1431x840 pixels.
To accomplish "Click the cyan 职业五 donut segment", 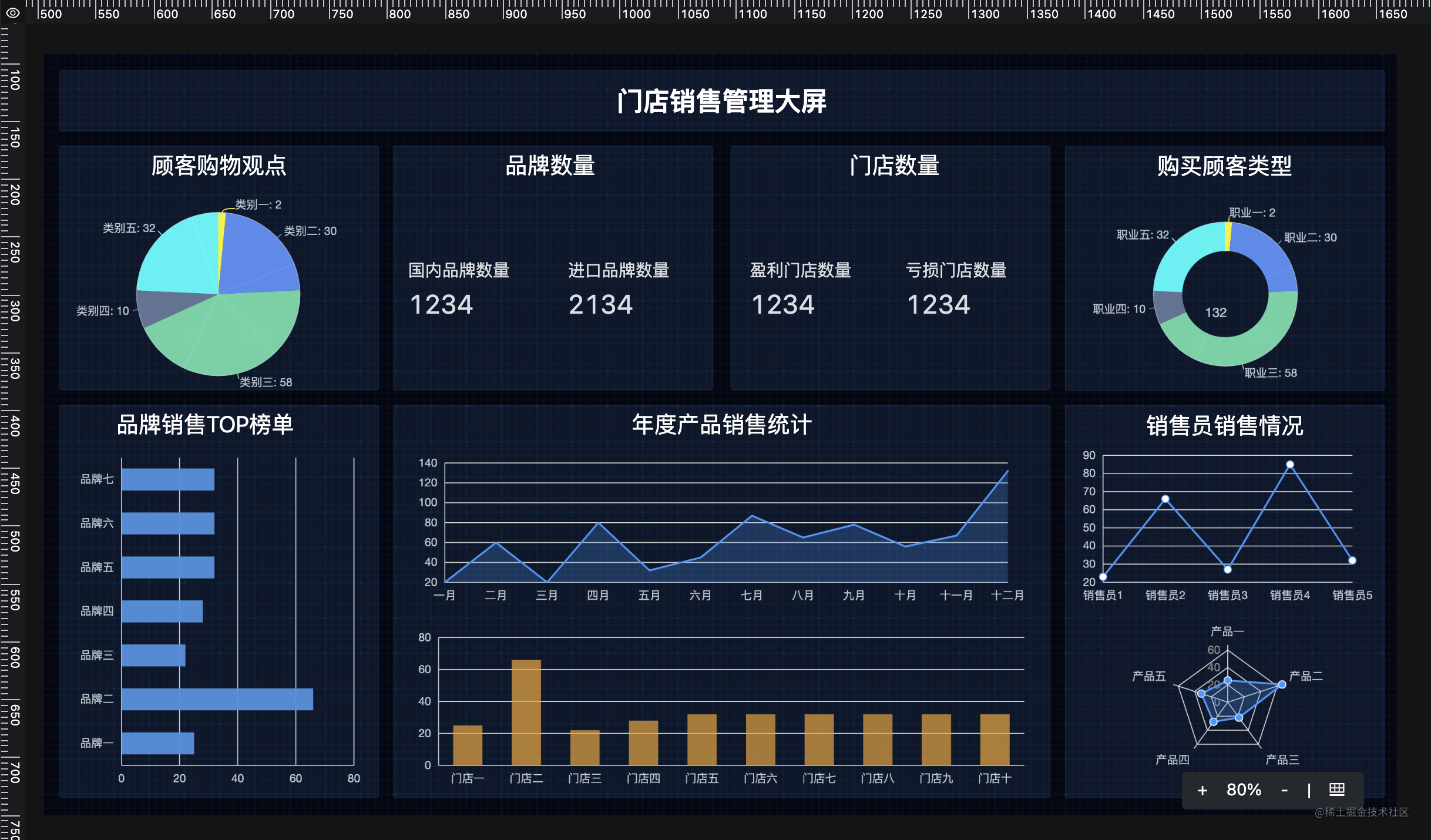I will (x=1184, y=253).
